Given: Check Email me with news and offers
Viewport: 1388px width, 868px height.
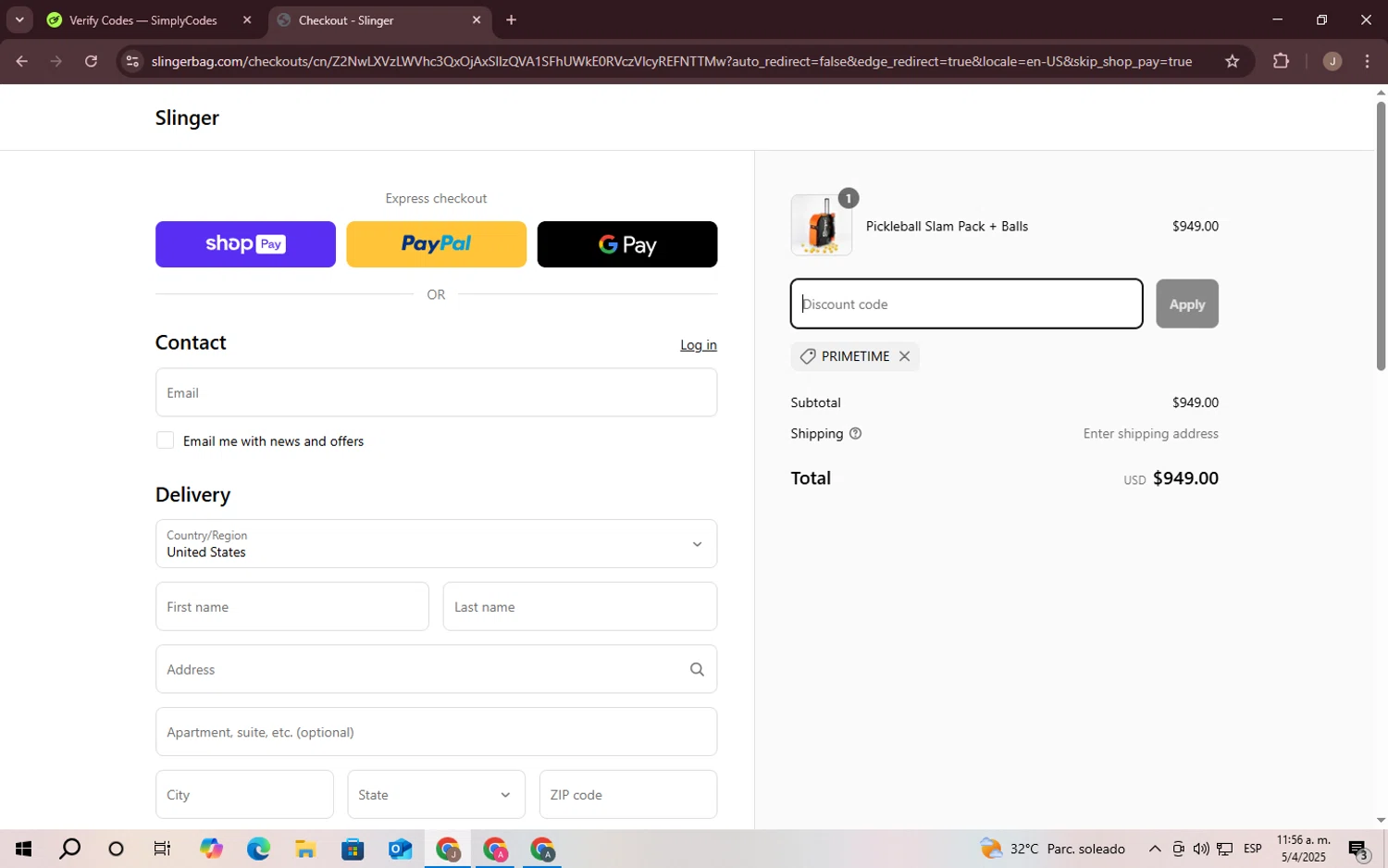Looking at the screenshot, I should click(x=166, y=440).
